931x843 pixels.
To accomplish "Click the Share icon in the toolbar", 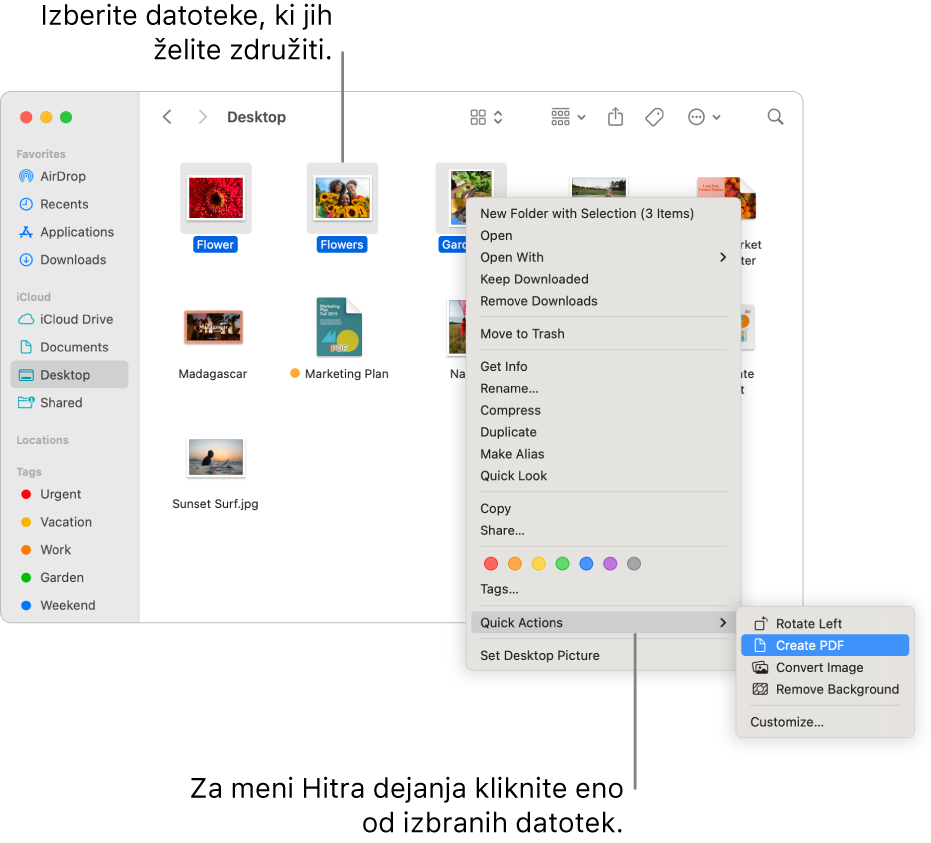I will (x=615, y=117).
